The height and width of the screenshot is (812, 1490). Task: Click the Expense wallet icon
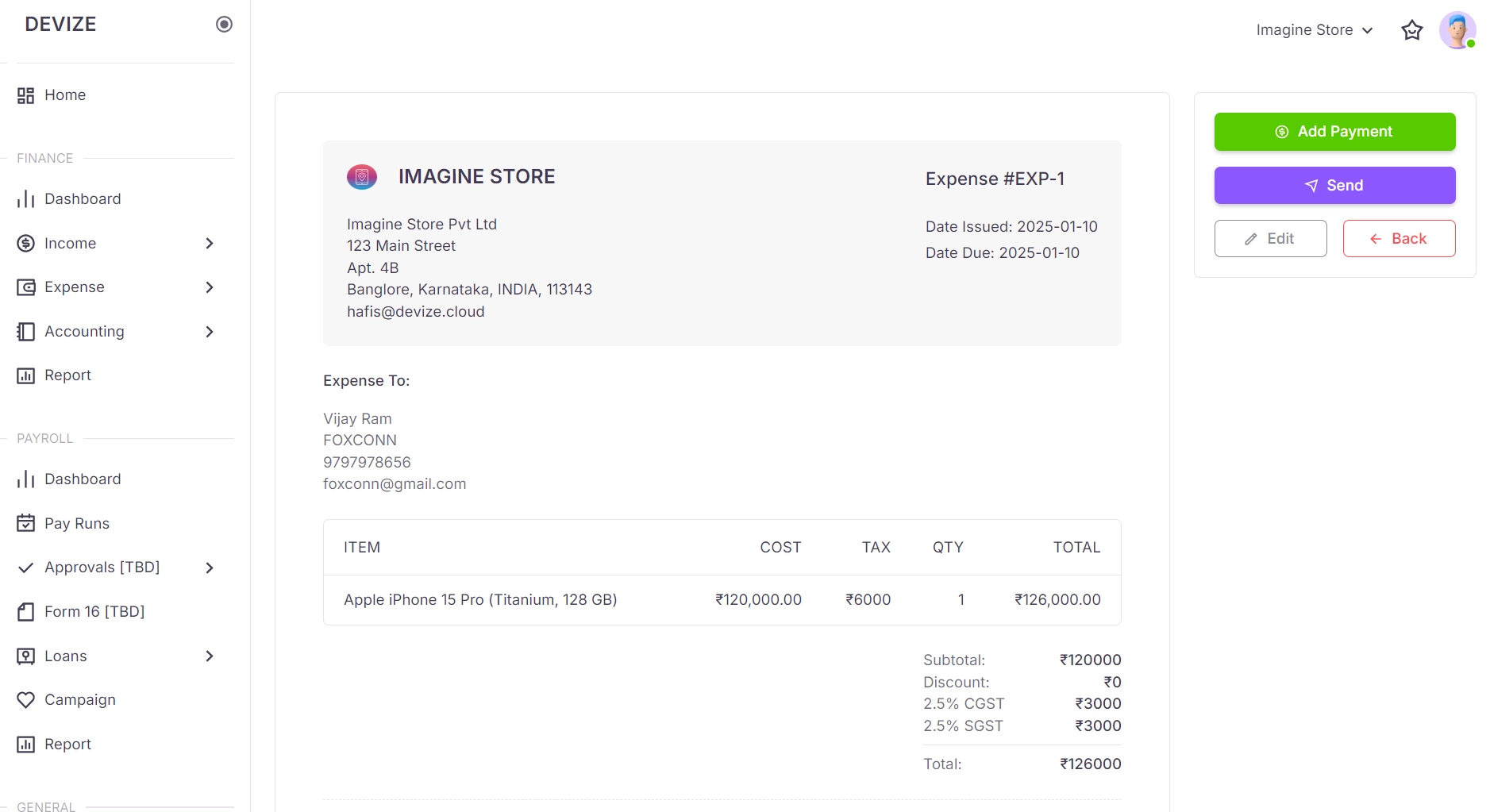26,287
